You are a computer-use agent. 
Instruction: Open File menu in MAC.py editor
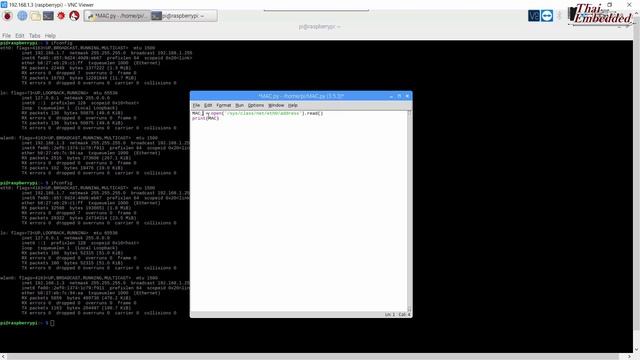196,105
